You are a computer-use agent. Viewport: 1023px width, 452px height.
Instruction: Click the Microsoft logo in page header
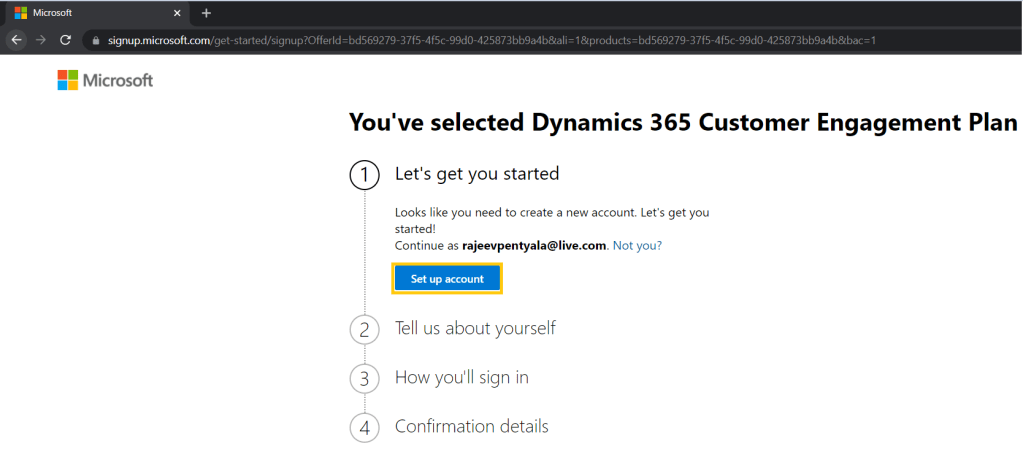105,80
